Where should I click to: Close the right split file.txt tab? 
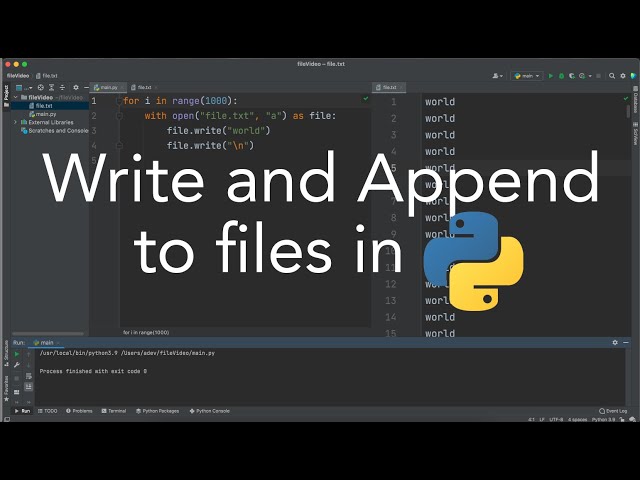pyautogui.click(x=401, y=88)
